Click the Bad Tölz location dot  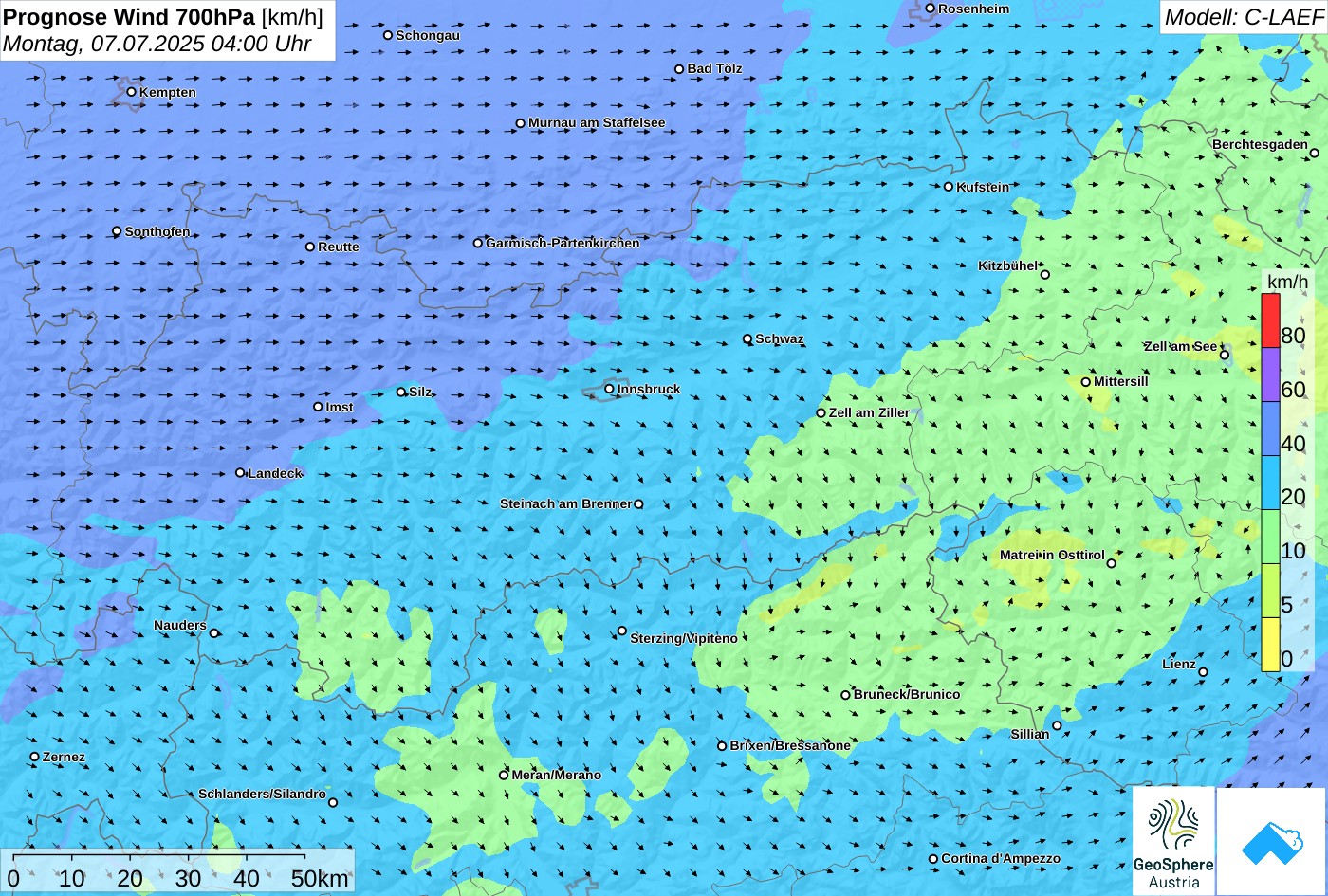[679, 69]
